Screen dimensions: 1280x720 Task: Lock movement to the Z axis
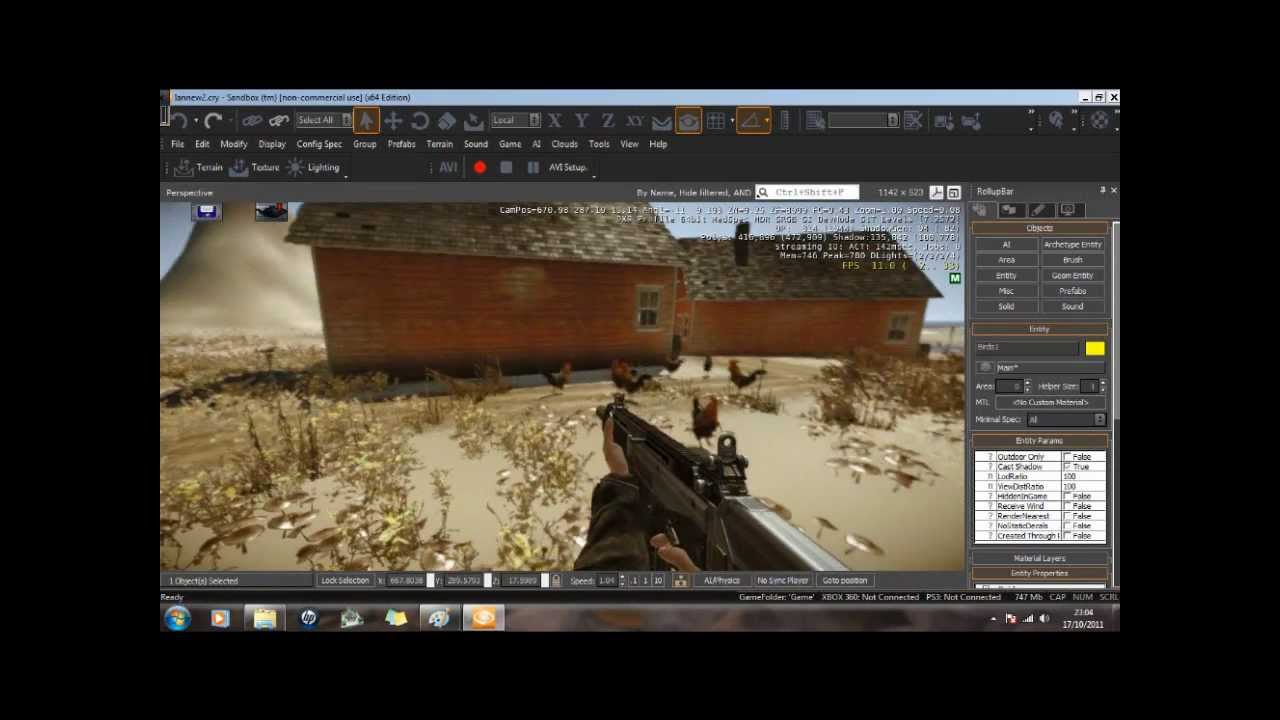click(607, 121)
